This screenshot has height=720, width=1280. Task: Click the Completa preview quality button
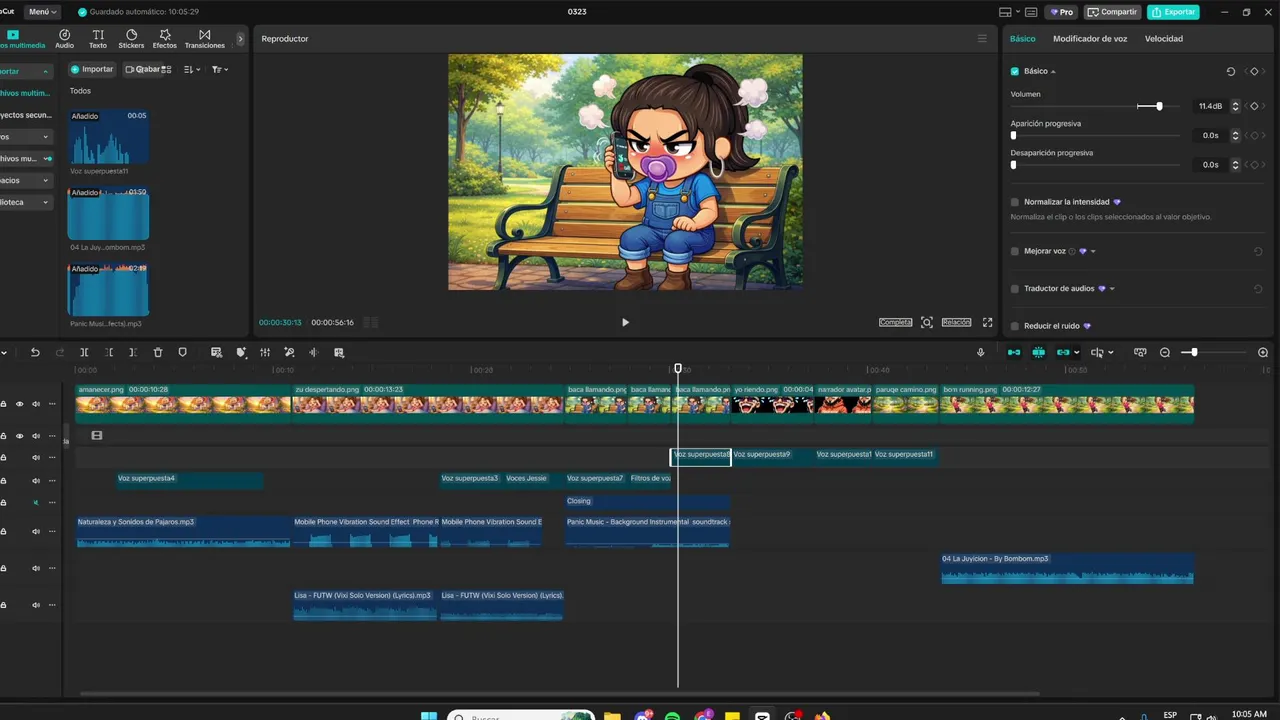pyautogui.click(x=895, y=322)
